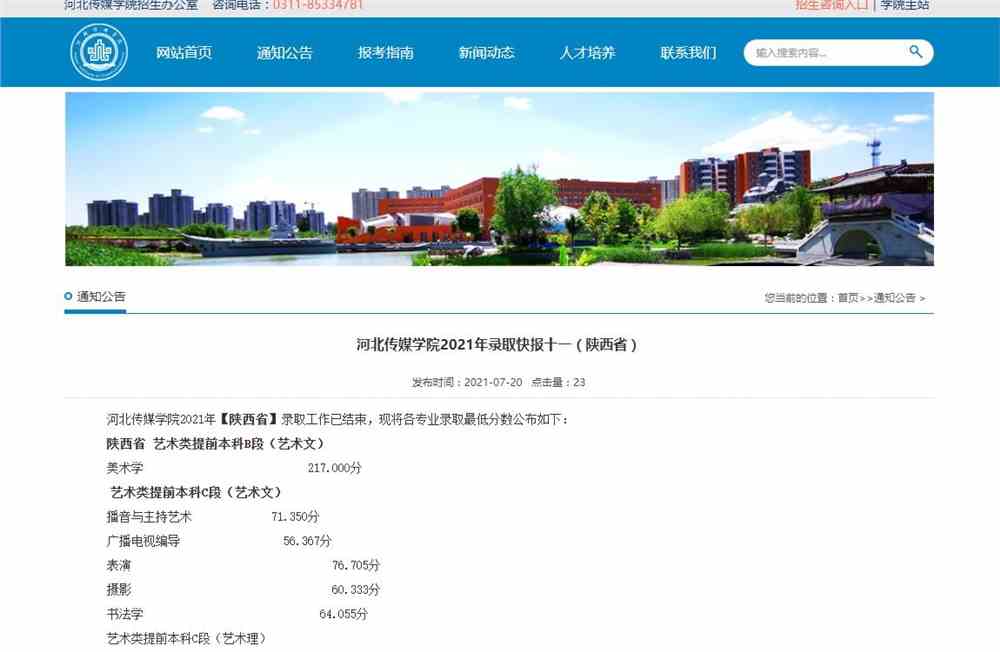Click the college logo emblem
Viewport: 1000px width, 652px height.
pos(99,52)
